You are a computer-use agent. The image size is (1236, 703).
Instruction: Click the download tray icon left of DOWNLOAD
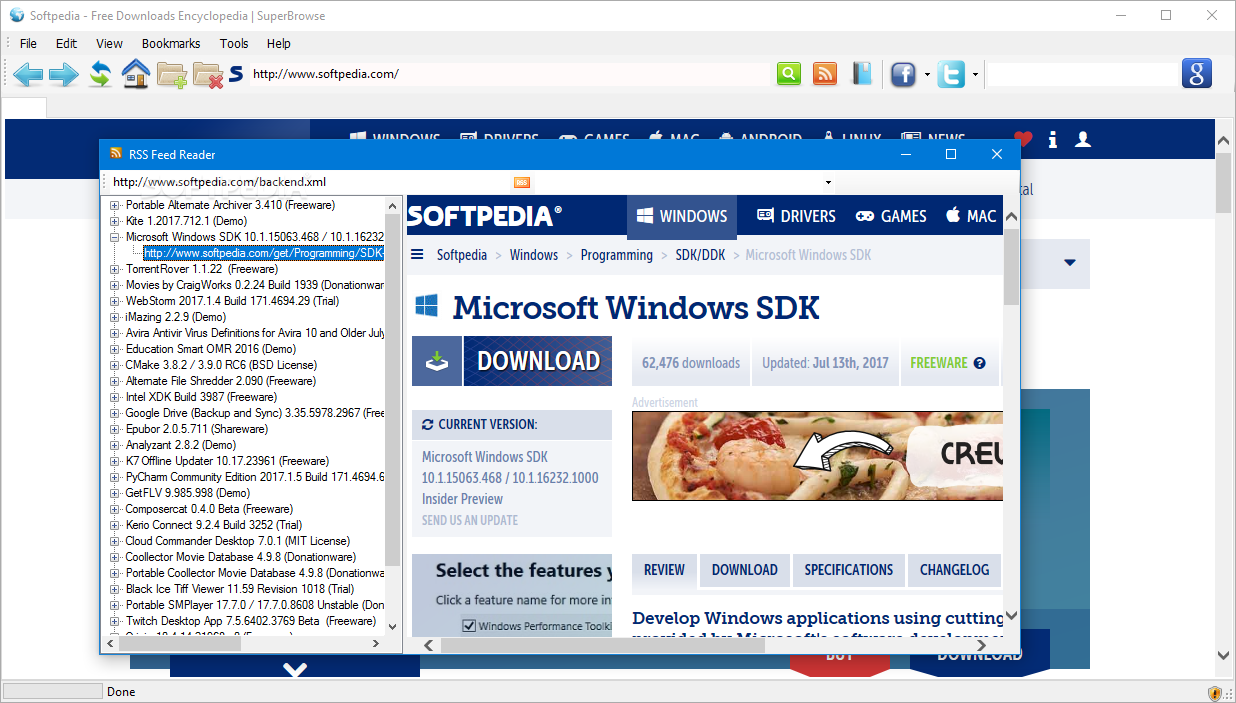(x=437, y=361)
